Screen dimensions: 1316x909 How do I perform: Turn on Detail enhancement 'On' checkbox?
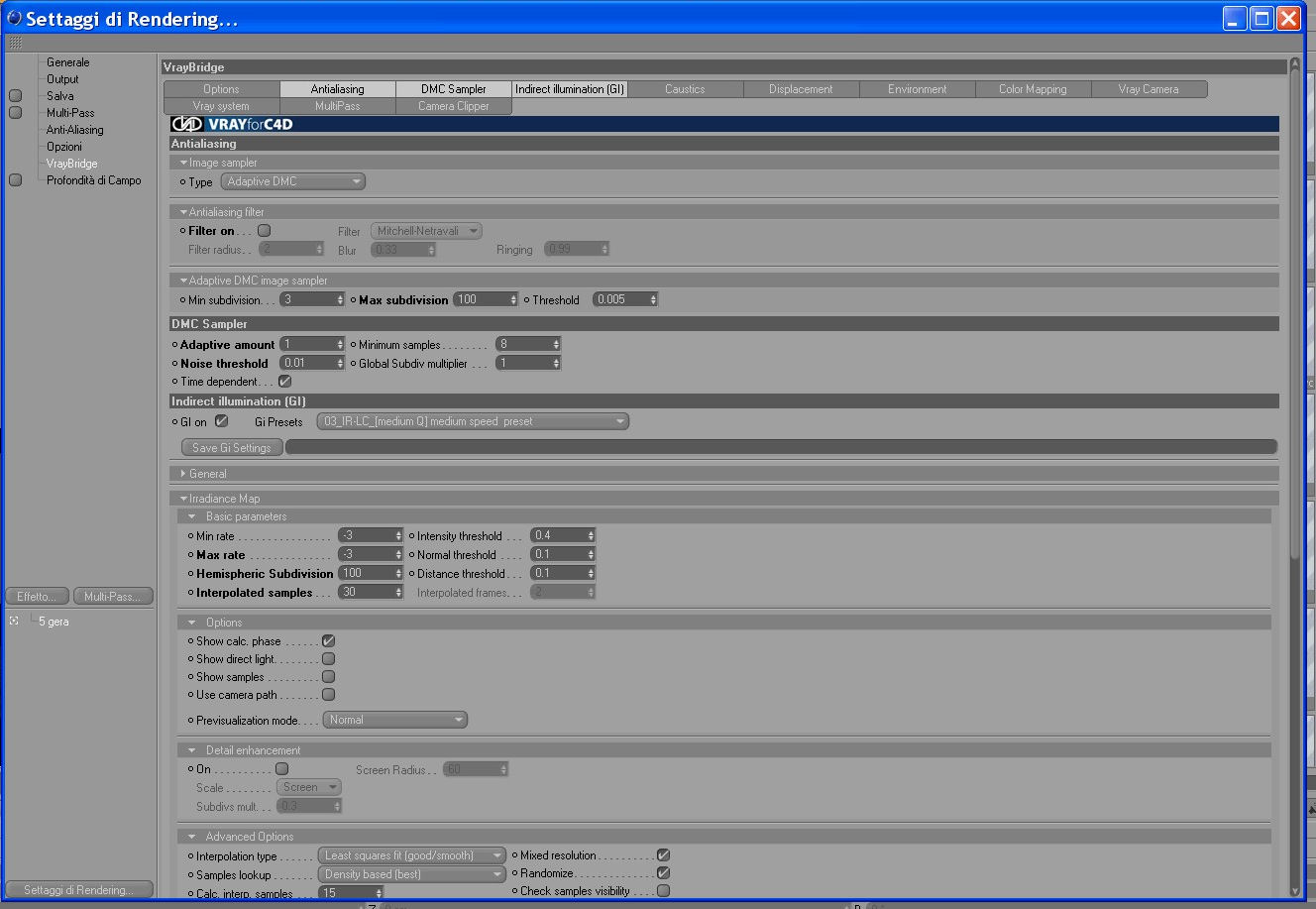(282, 769)
